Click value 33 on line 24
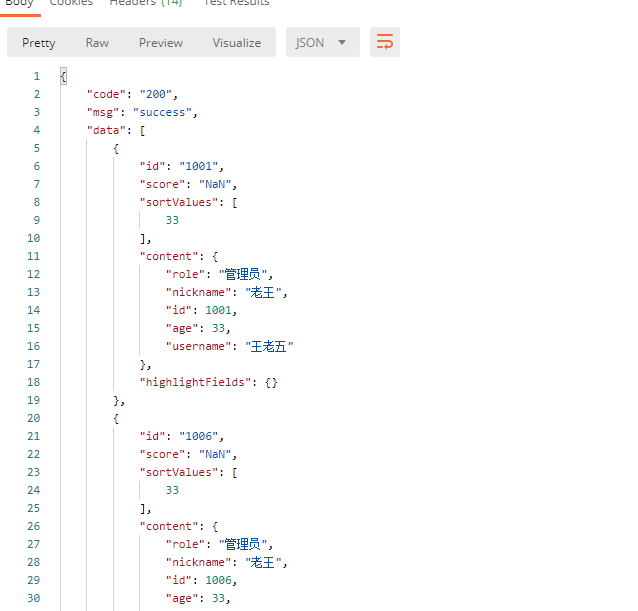638x611 pixels. [x=172, y=490]
